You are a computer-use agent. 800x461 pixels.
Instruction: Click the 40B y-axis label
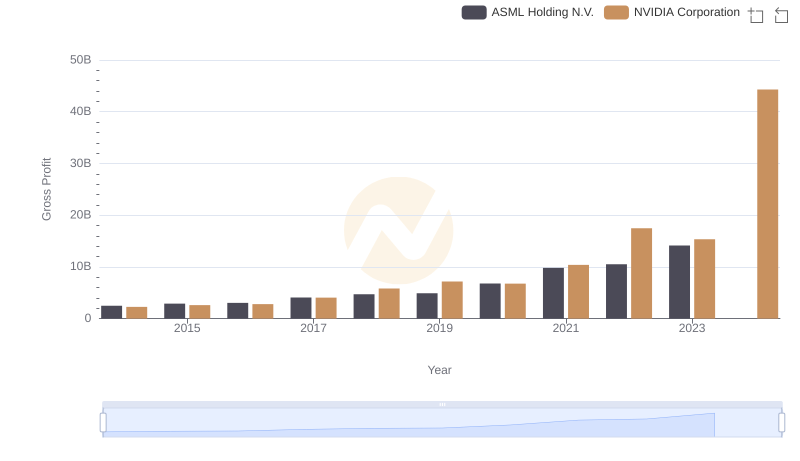(81, 111)
